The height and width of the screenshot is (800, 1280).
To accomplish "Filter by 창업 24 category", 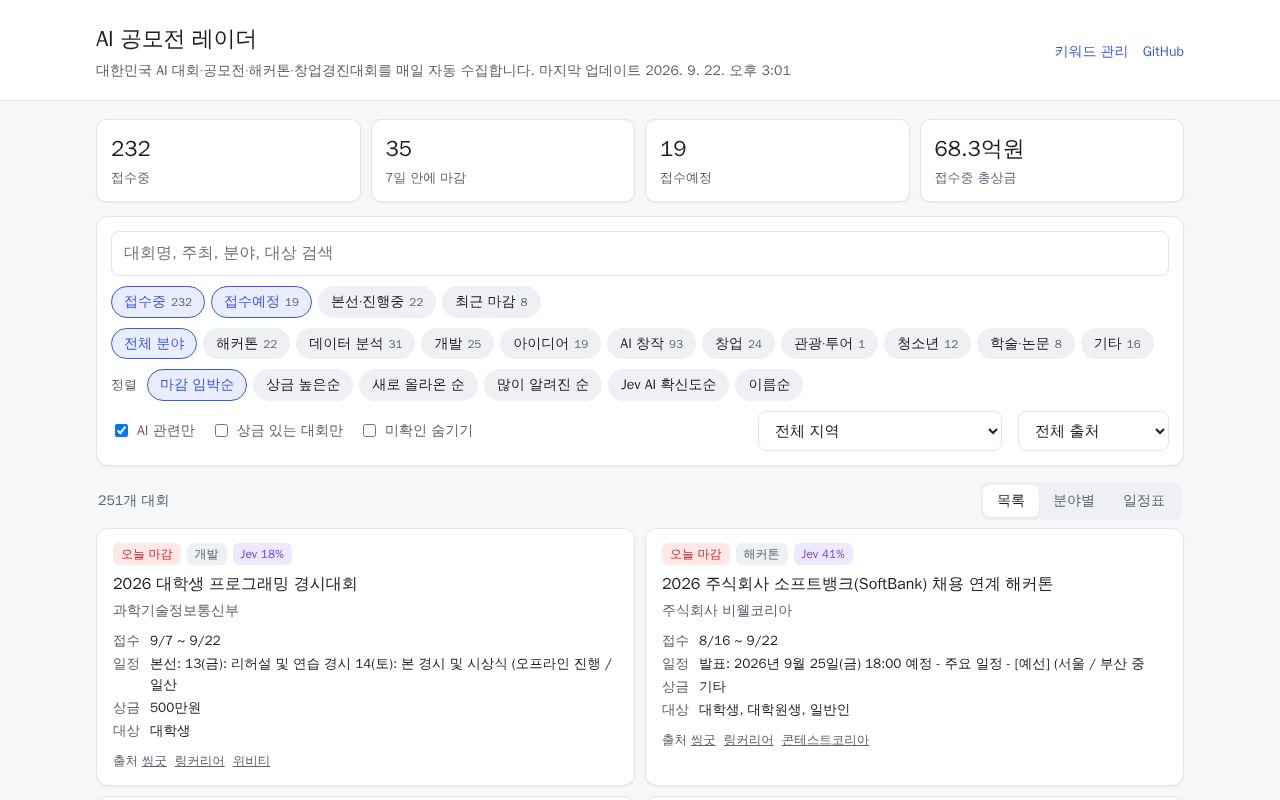I will tap(738, 343).
